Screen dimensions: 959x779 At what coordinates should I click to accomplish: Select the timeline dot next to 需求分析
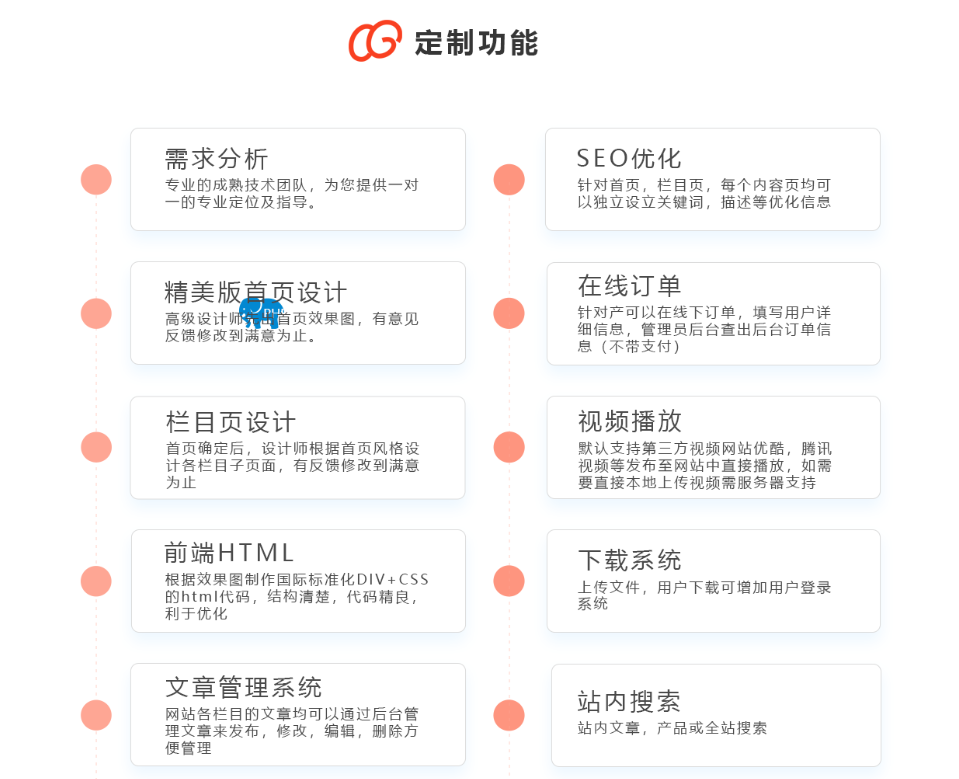point(96,180)
